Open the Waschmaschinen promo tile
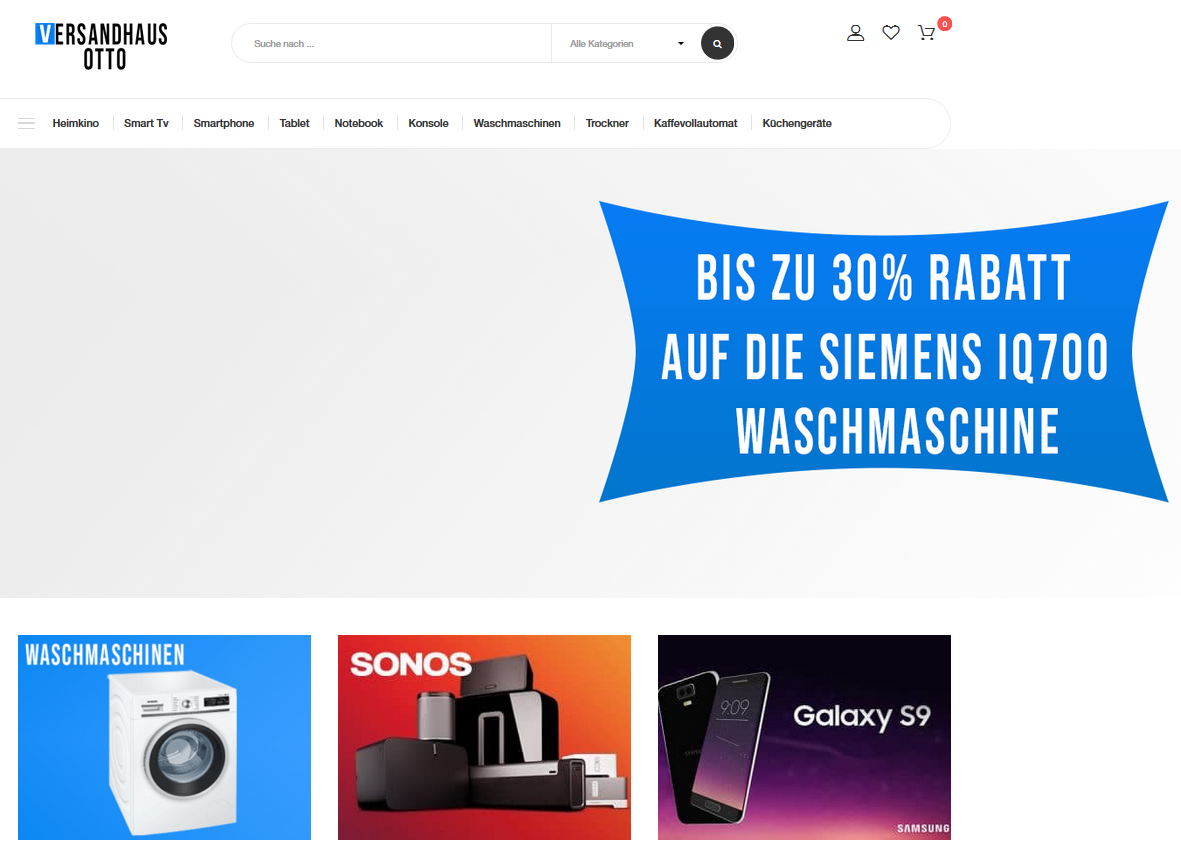This screenshot has height=848, width=1181. coord(164,737)
